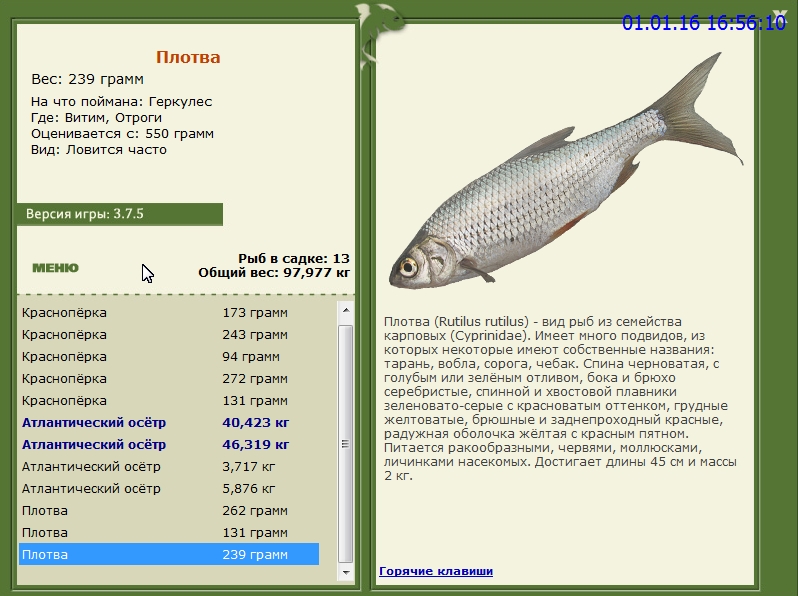Image resolution: width=798 pixels, height=596 pixels.
Task: Select Краснопёрка 131 грамм row
Action: 169,401
